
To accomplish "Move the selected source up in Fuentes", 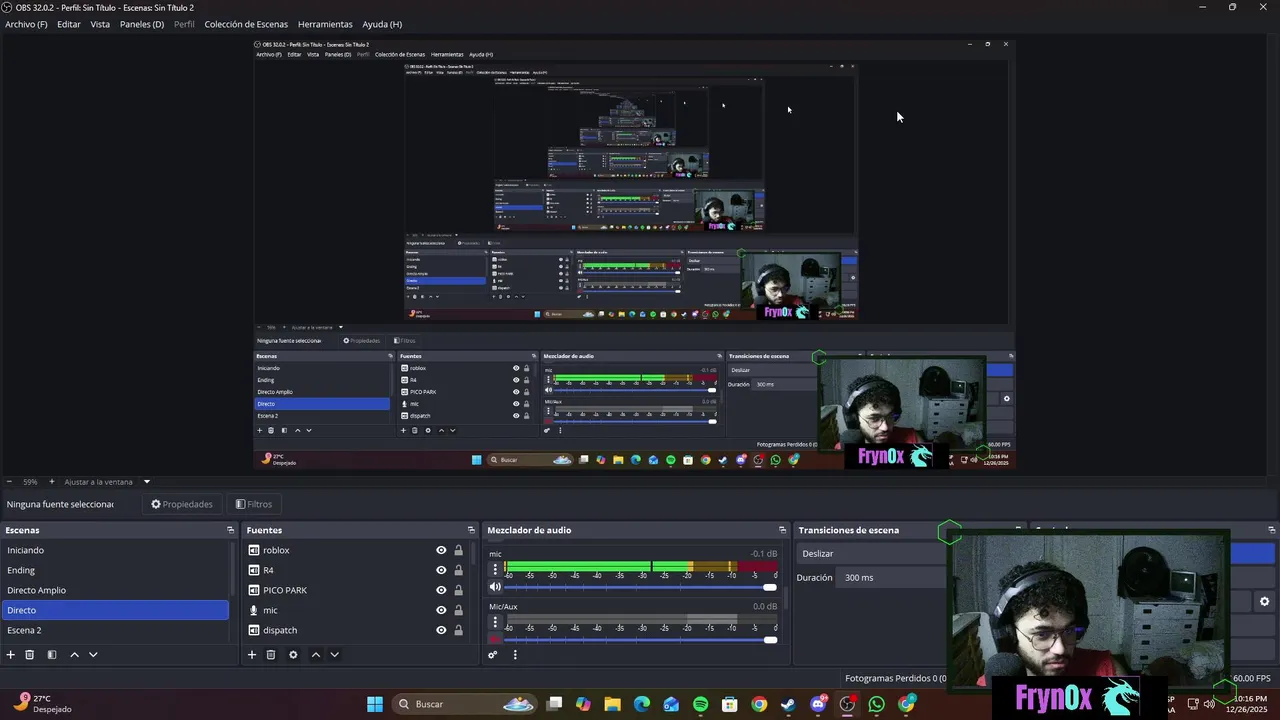I will pyautogui.click(x=316, y=655).
